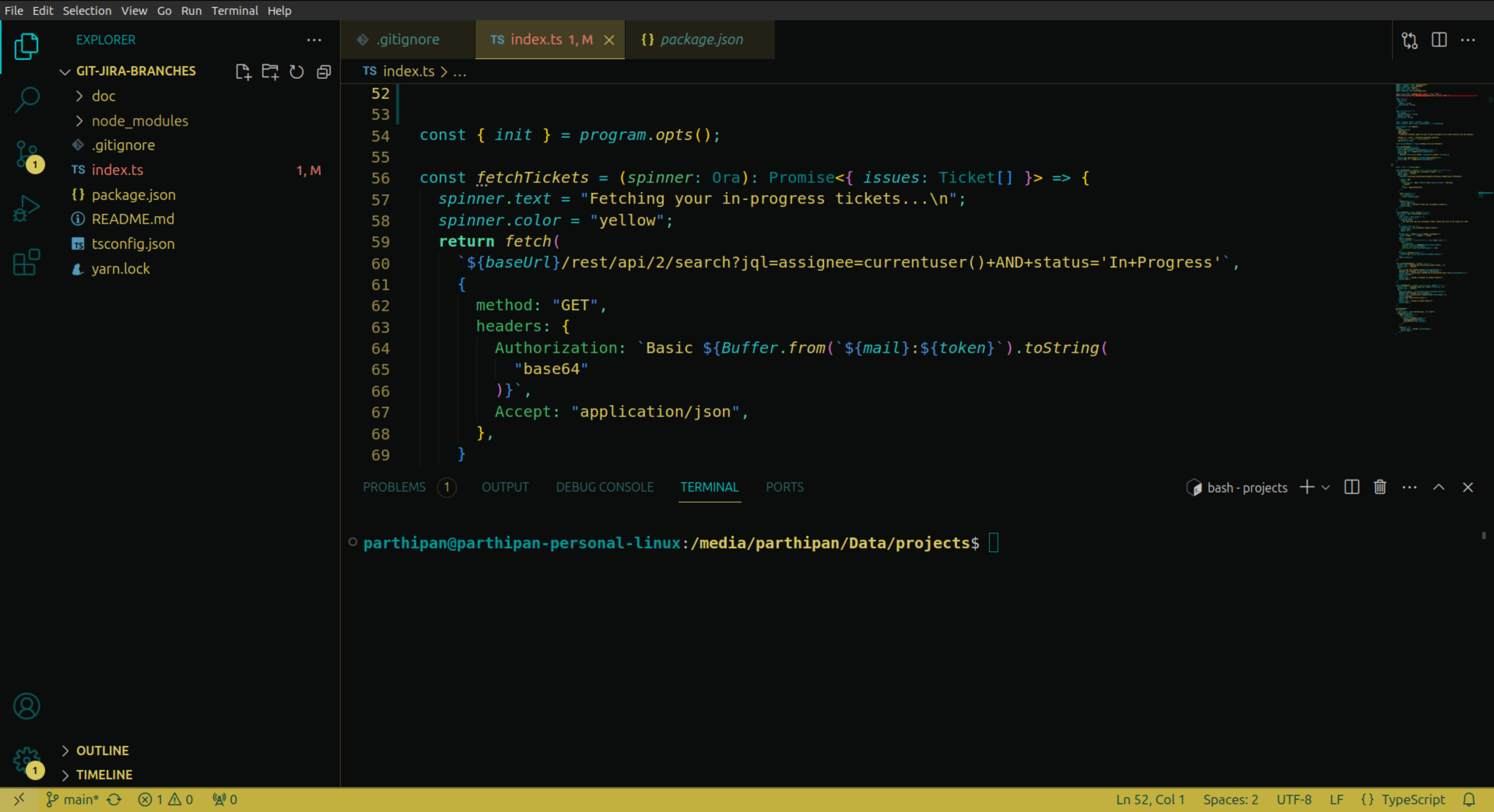Maximize the panel size with chevron up
Screen dimensions: 1494x812
pyautogui.click(x=1439, y=487)
